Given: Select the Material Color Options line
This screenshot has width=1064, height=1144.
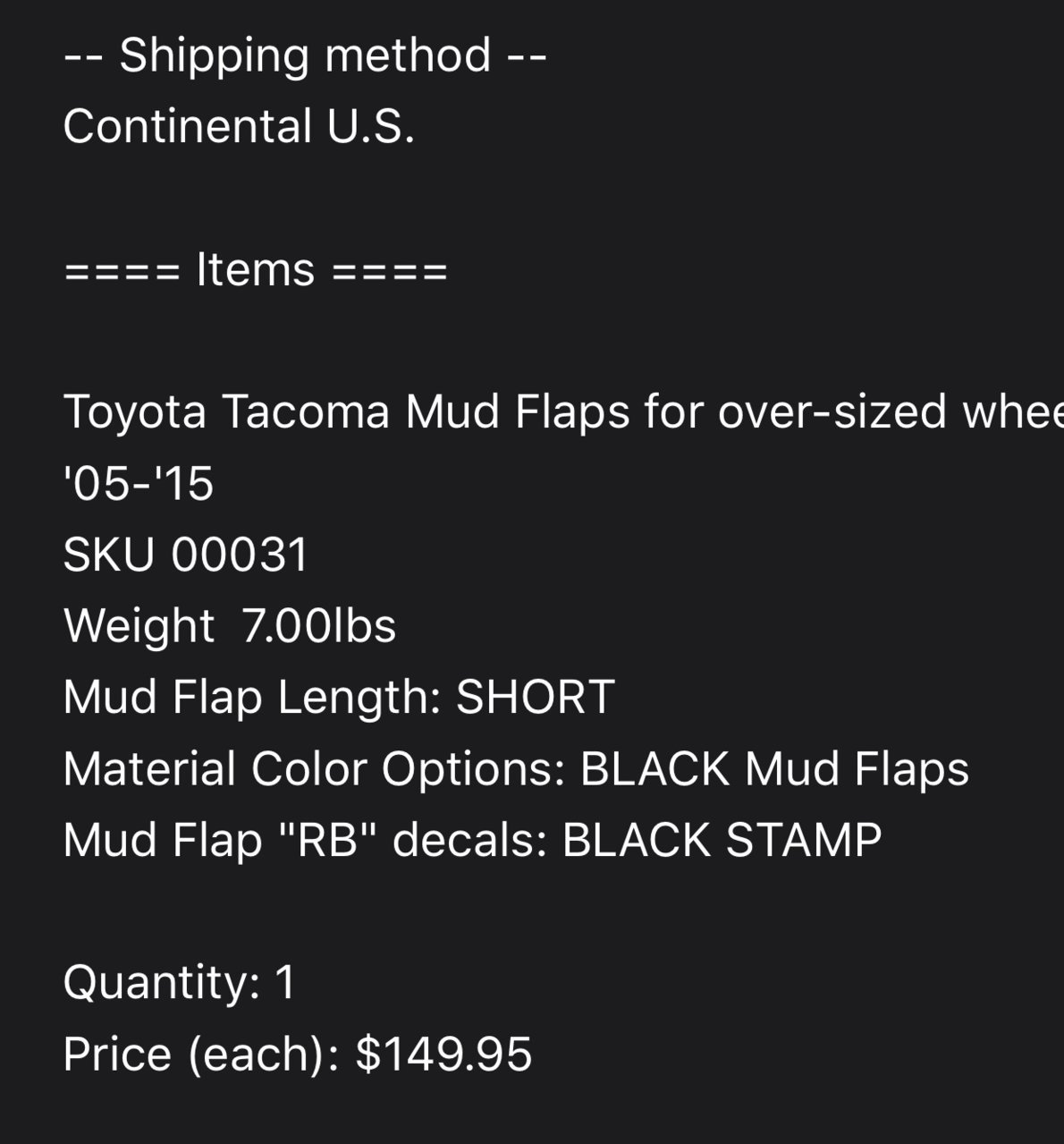Looking at the screenshot, I should click(x=516, y=769).
